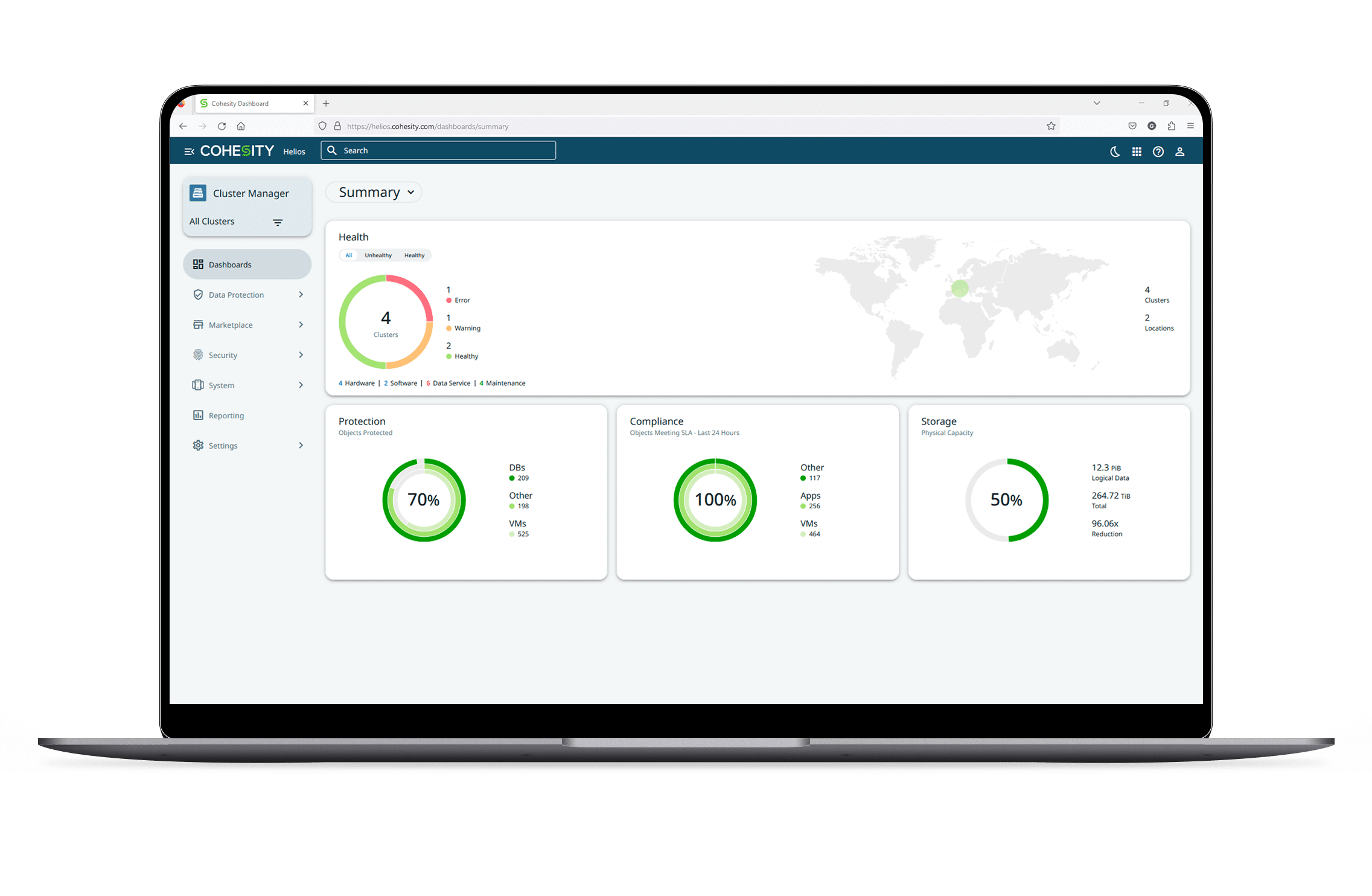Open the 6 Data Service link
The width and height of the screenshot is (1372, 896).
[448, 383]
